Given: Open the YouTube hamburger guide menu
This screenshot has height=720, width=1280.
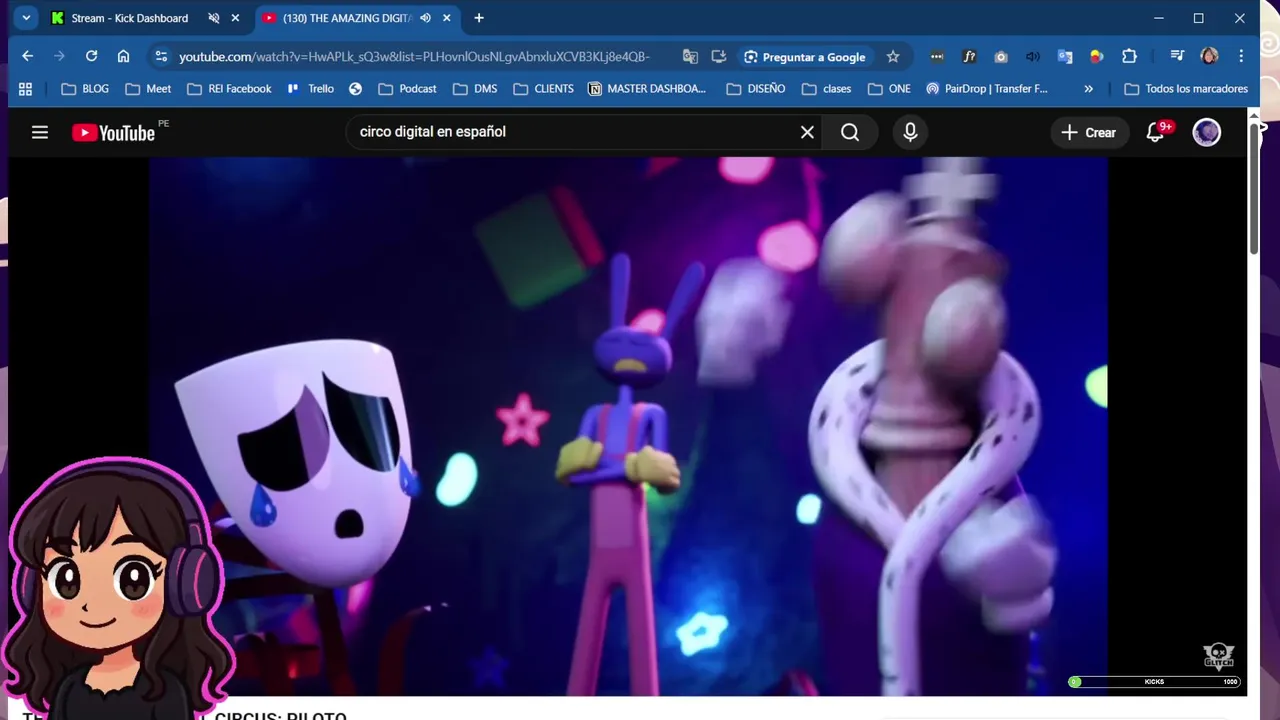Looking at the screenshot, I should (40, 132).
